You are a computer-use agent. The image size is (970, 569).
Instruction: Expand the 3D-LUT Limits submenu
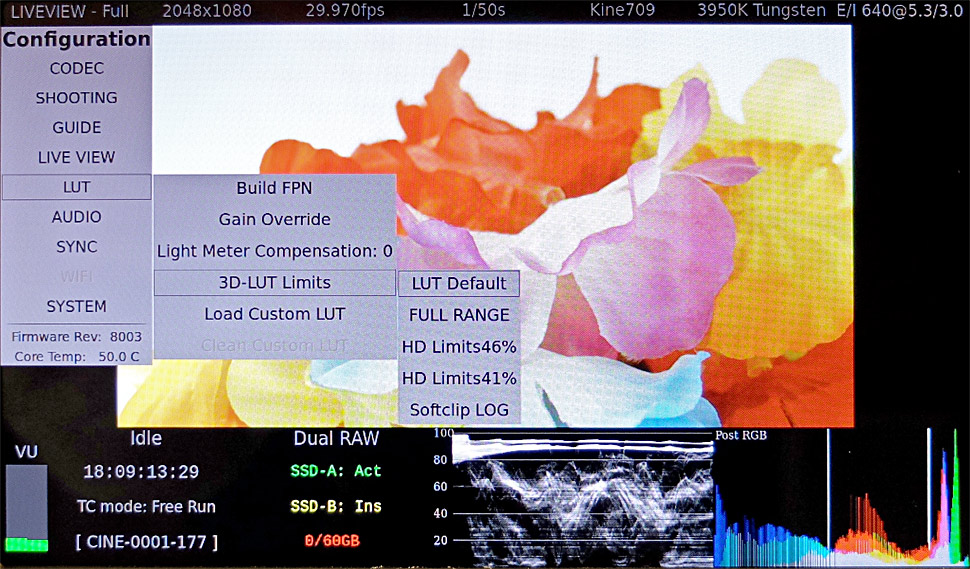point(274,283)
